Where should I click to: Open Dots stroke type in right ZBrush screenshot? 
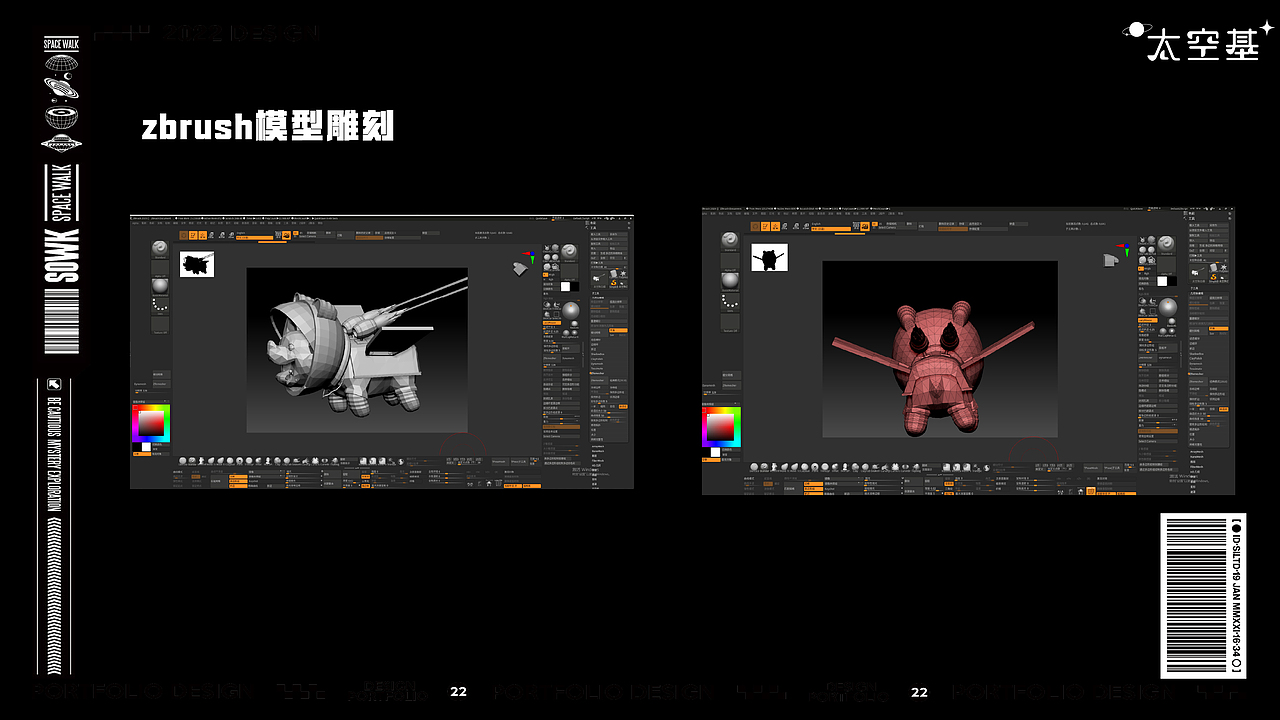(730, 302)
